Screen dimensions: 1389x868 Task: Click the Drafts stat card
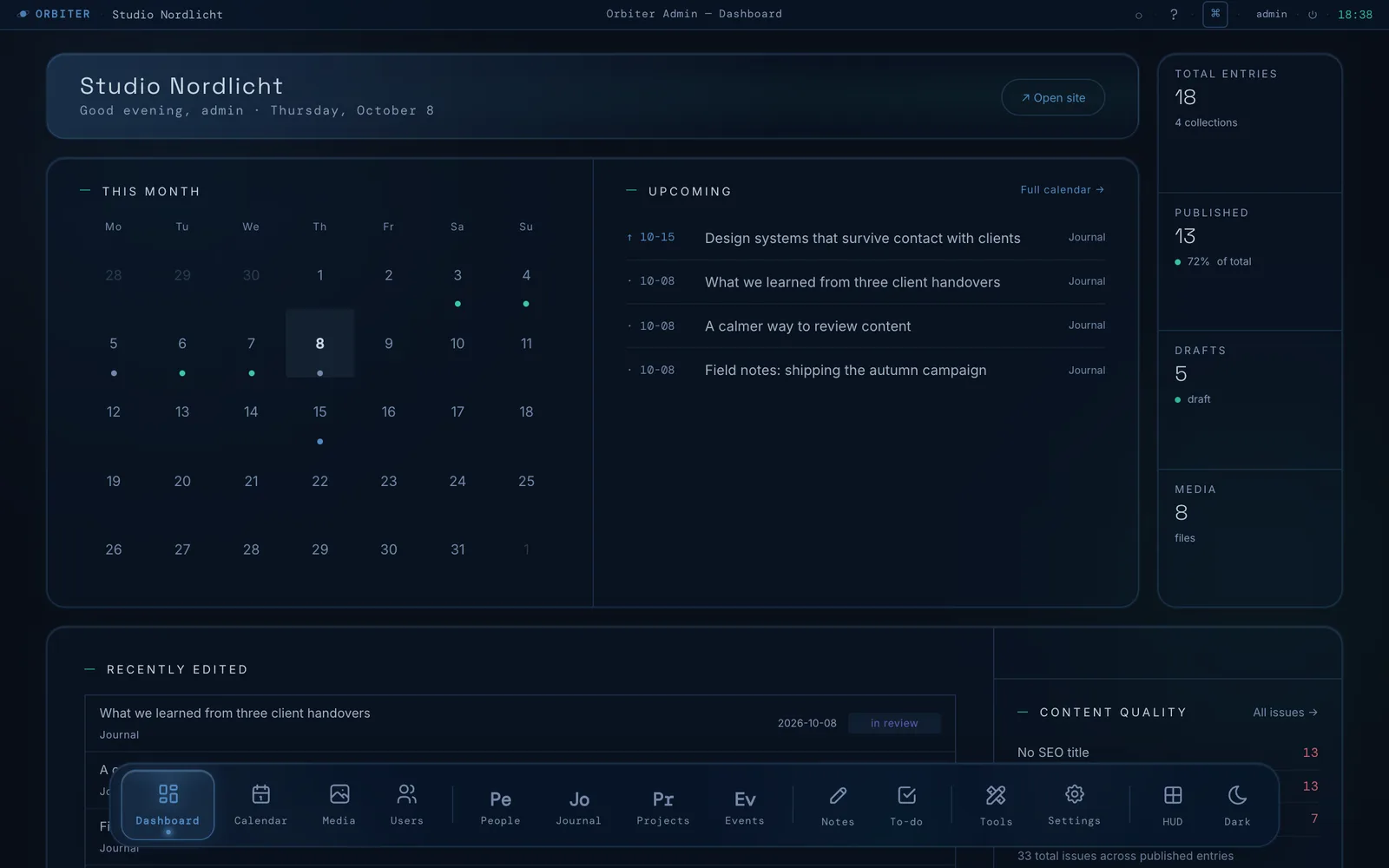point(1250,400)
